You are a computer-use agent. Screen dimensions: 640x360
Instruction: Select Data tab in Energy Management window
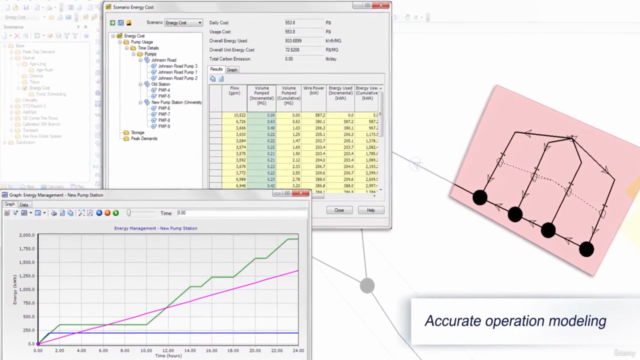coord(24,205)
